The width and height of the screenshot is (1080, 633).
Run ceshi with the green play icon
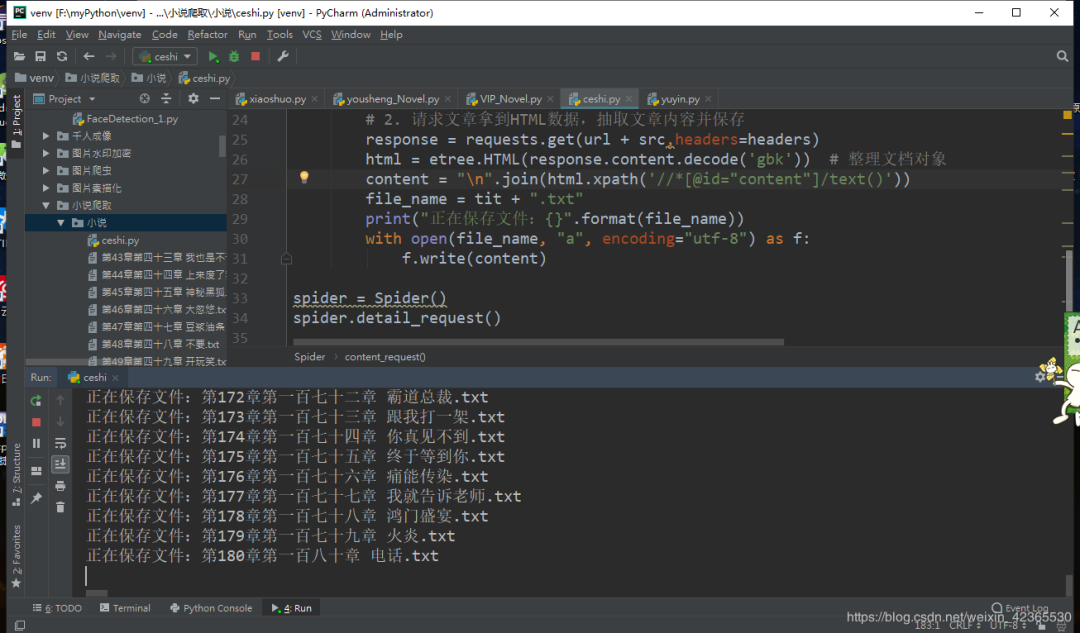tap(213, 56)
